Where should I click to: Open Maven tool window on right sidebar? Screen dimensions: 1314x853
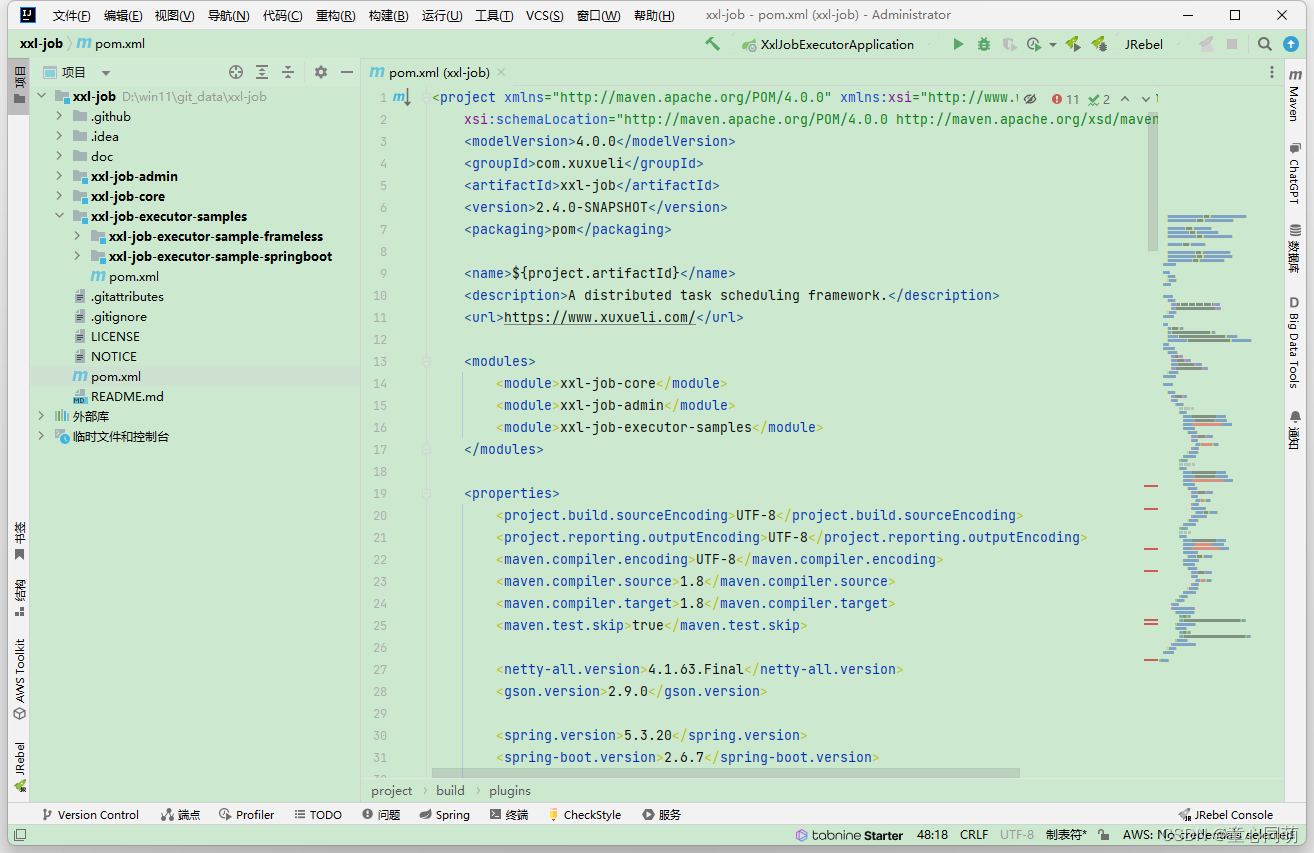(1294, 96)
